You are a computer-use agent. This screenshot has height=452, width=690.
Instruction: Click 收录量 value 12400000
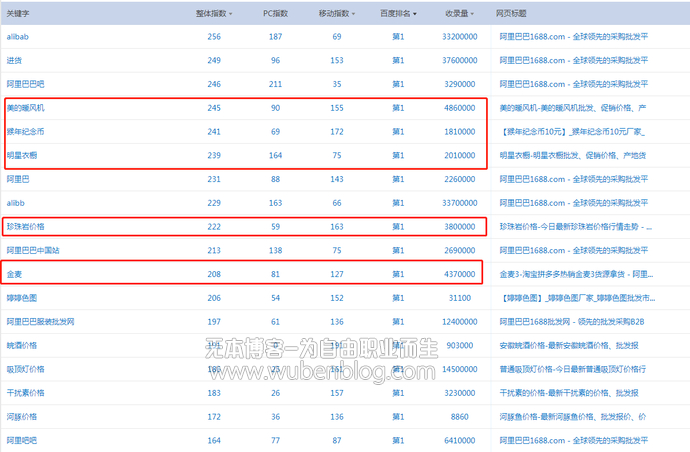point(460,322)
